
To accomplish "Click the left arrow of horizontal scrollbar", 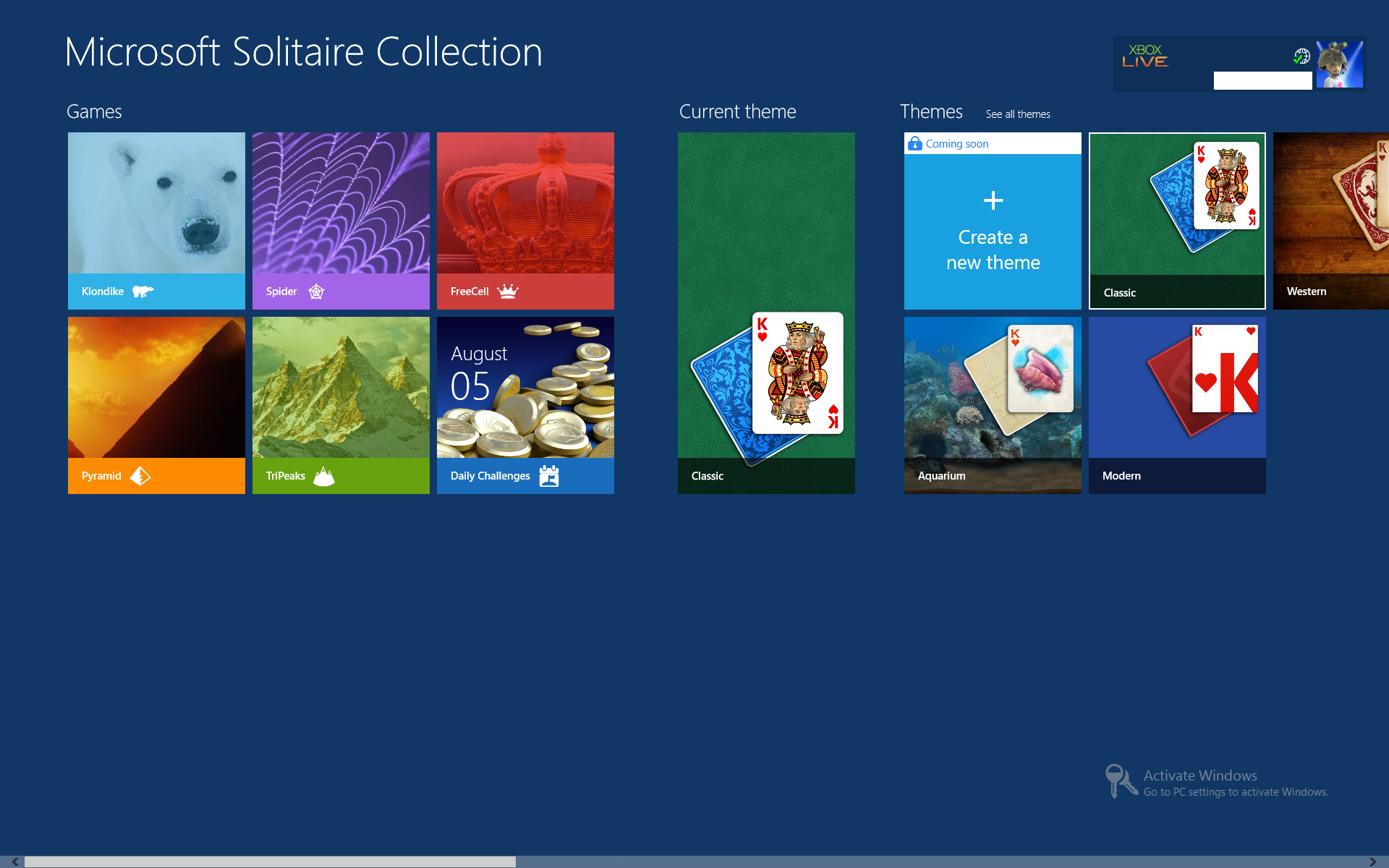I will 14,861.
